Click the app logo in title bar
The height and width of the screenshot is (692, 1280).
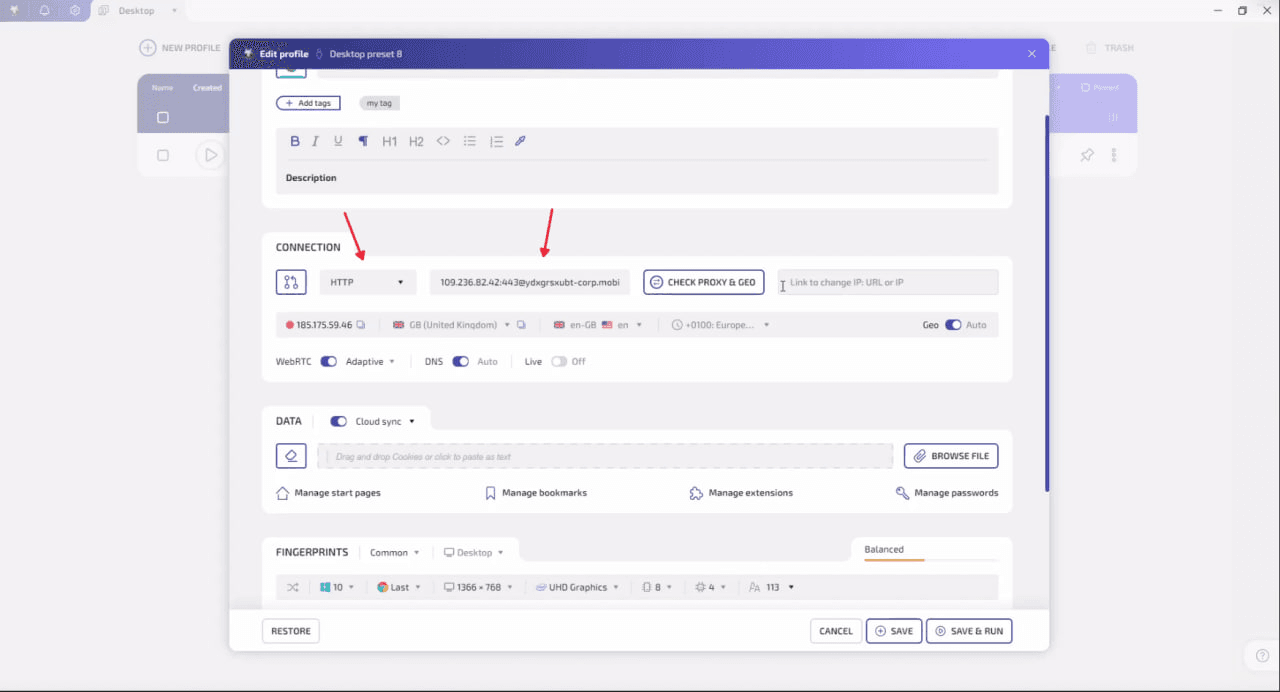pos(14,10)
